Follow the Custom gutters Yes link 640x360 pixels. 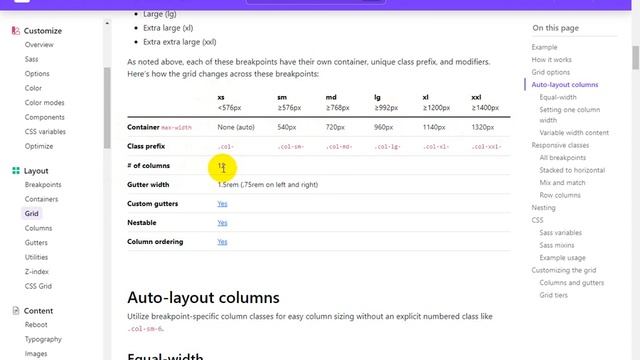(222, 204)
